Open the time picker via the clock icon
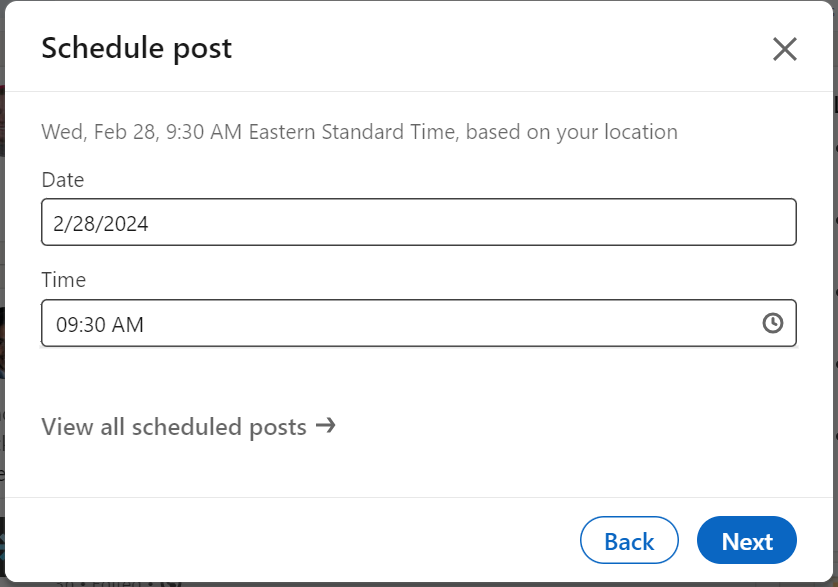 pos(771,323)
